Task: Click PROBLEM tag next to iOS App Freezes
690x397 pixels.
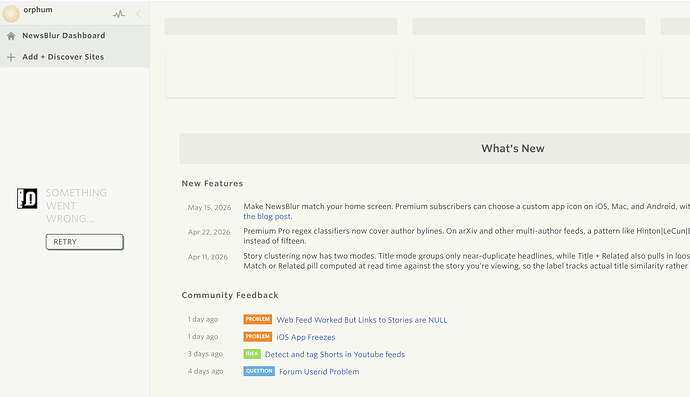Action: tap(257, 336)
